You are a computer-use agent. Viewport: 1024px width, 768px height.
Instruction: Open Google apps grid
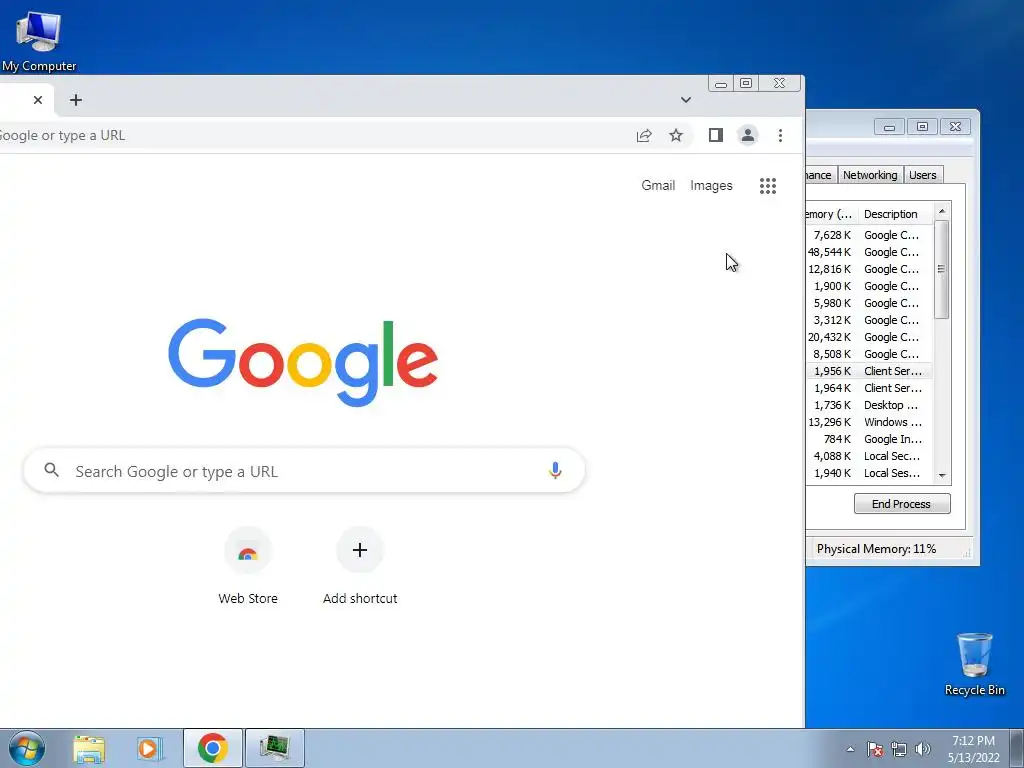[768, 186]
